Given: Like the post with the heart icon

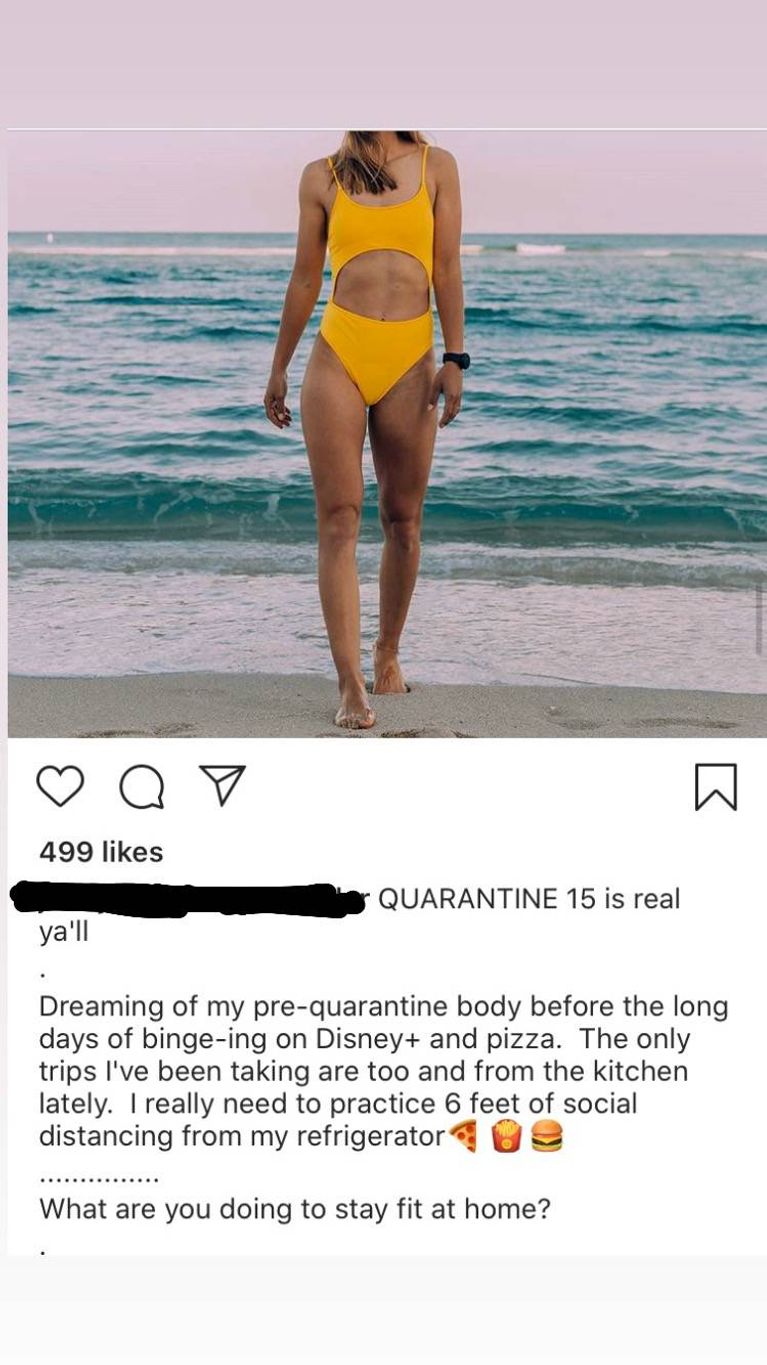Looking at the screenshot, I should [x=60, y=786].
